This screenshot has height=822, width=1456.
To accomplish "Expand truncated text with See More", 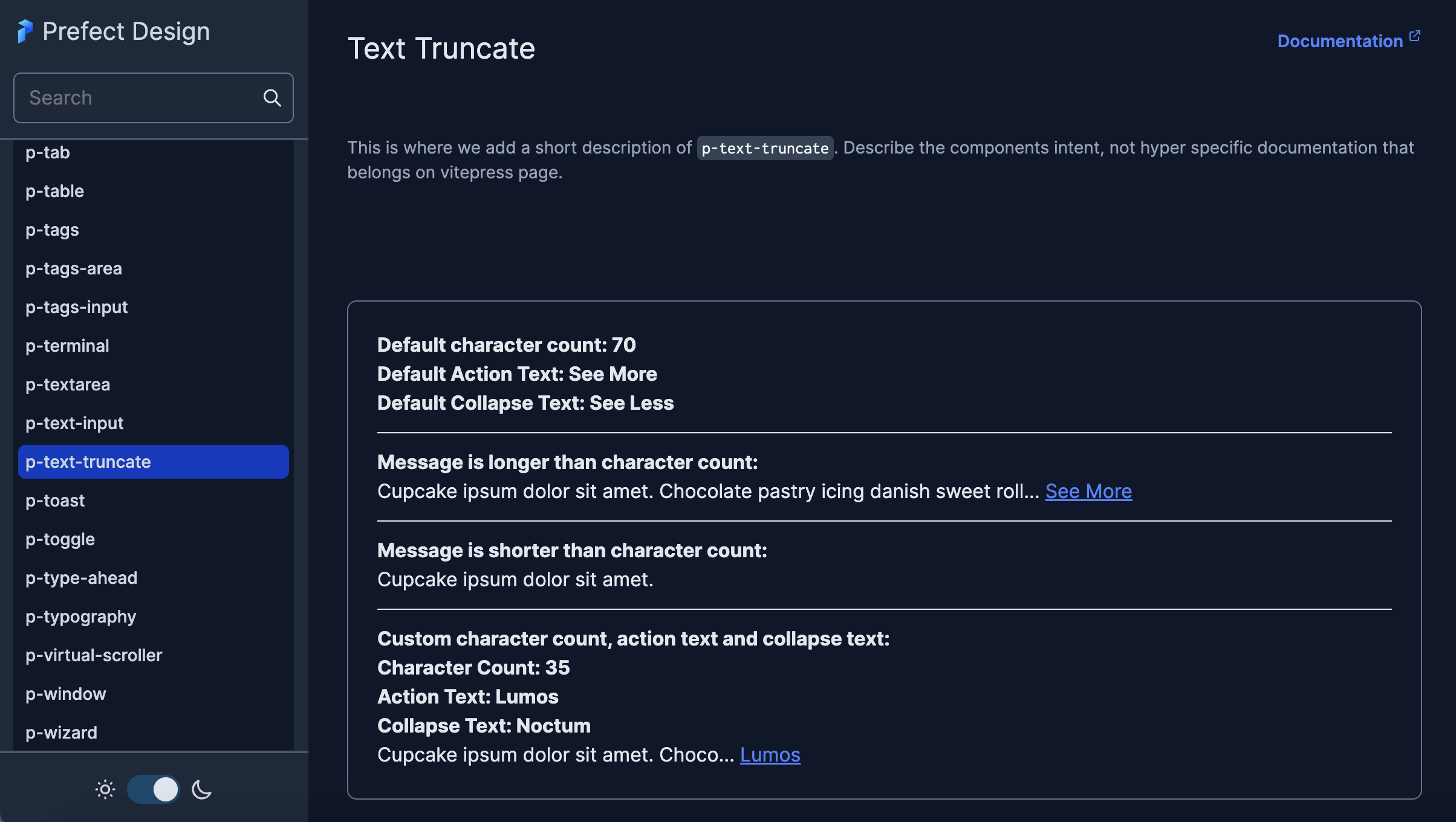I will coord(1088,491).
